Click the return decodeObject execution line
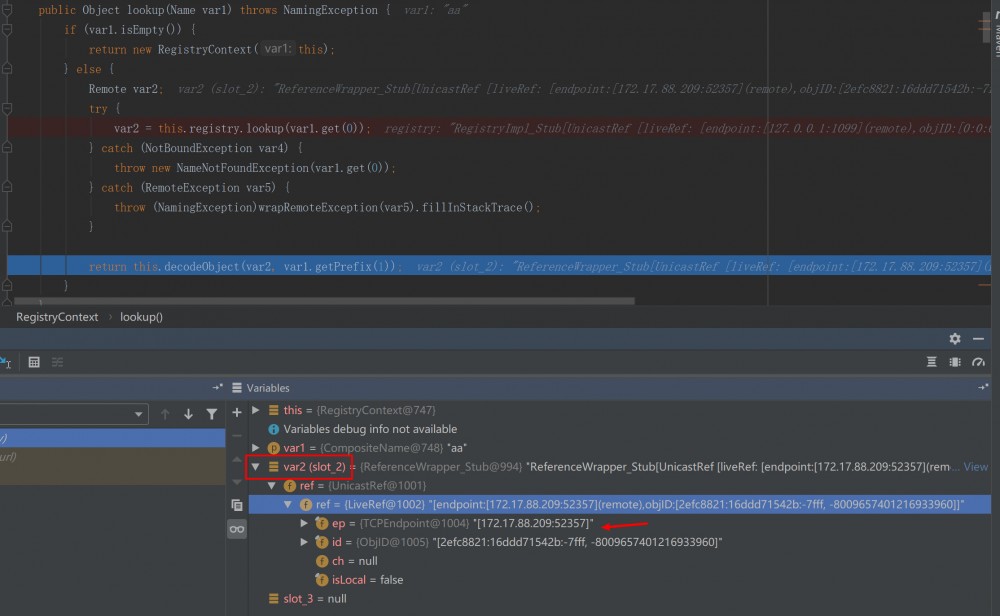Viewport: 1000px width, 616px height. (x=499, y=266)
